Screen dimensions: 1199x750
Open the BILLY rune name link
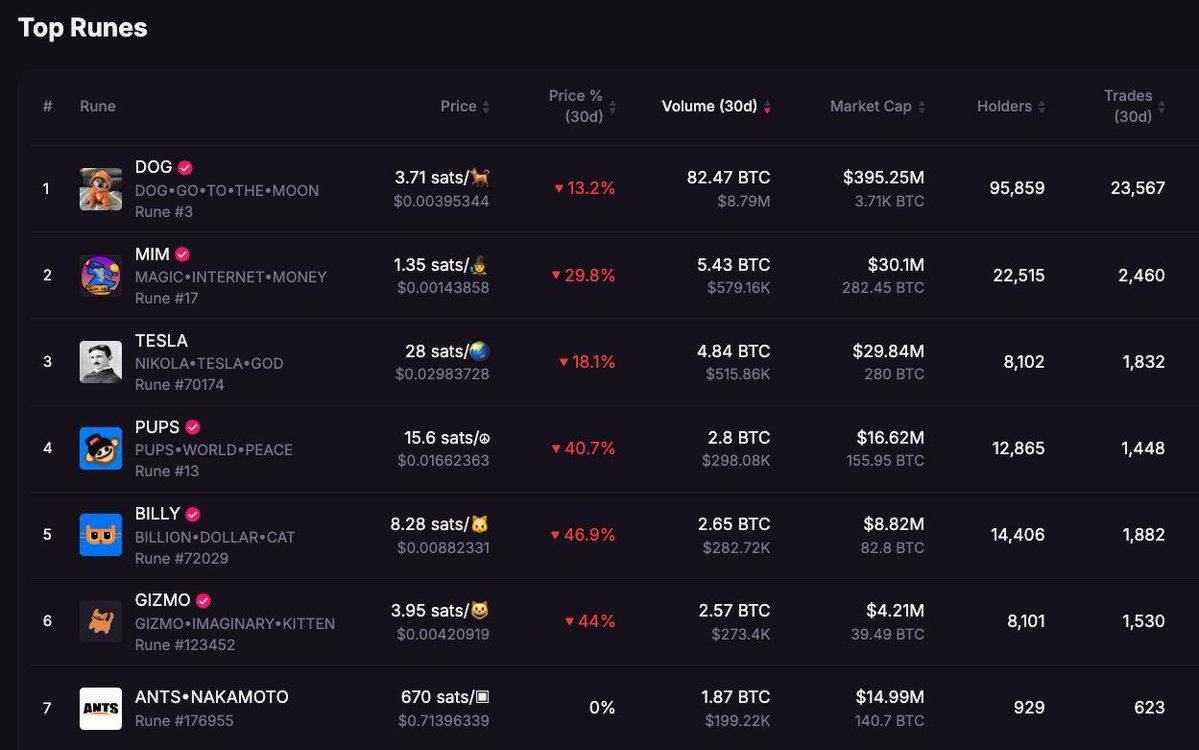point(158,513)
